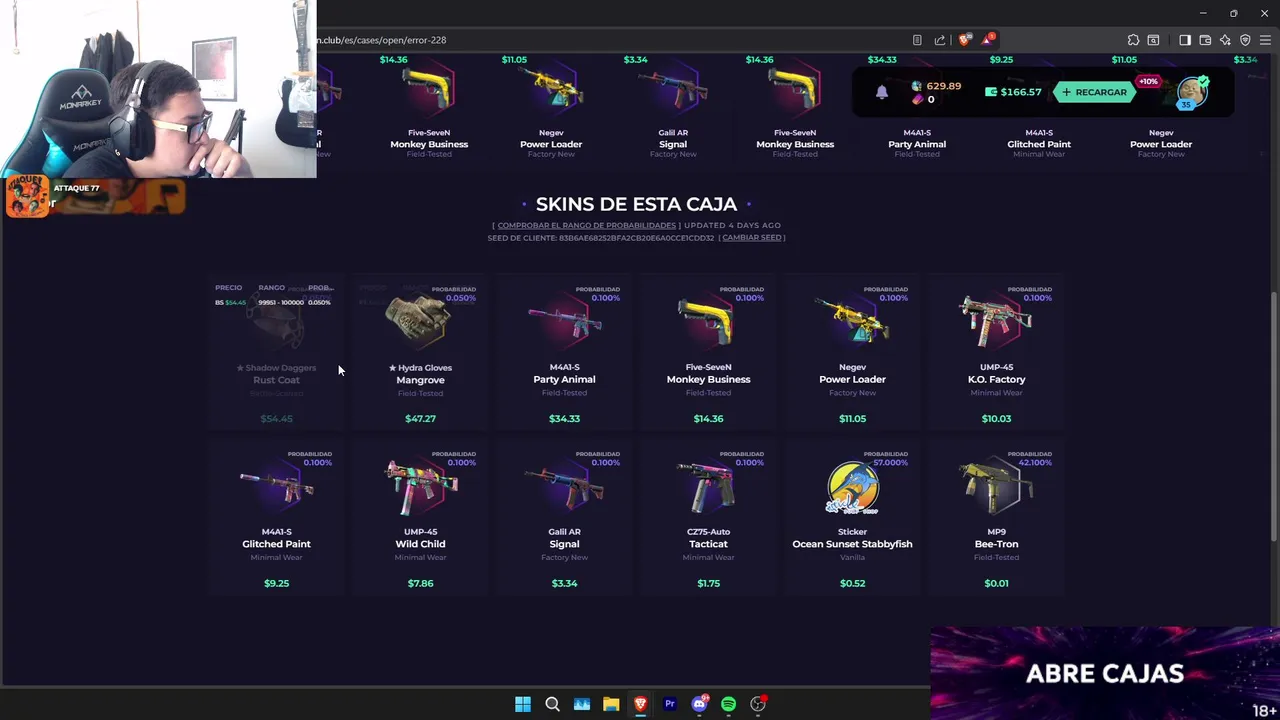Click the wallet balance $166.57

pyautogui.click(x=1013, y=92)
